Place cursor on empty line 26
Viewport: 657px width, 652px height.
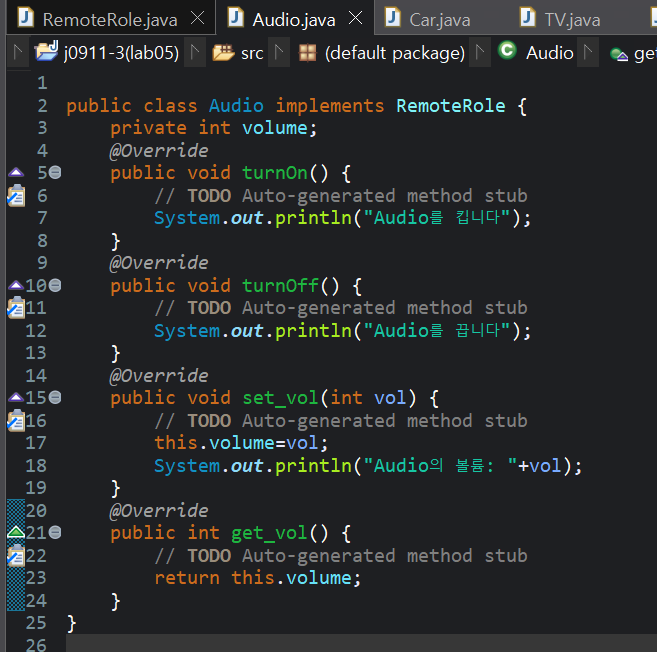tap(360, 644)
